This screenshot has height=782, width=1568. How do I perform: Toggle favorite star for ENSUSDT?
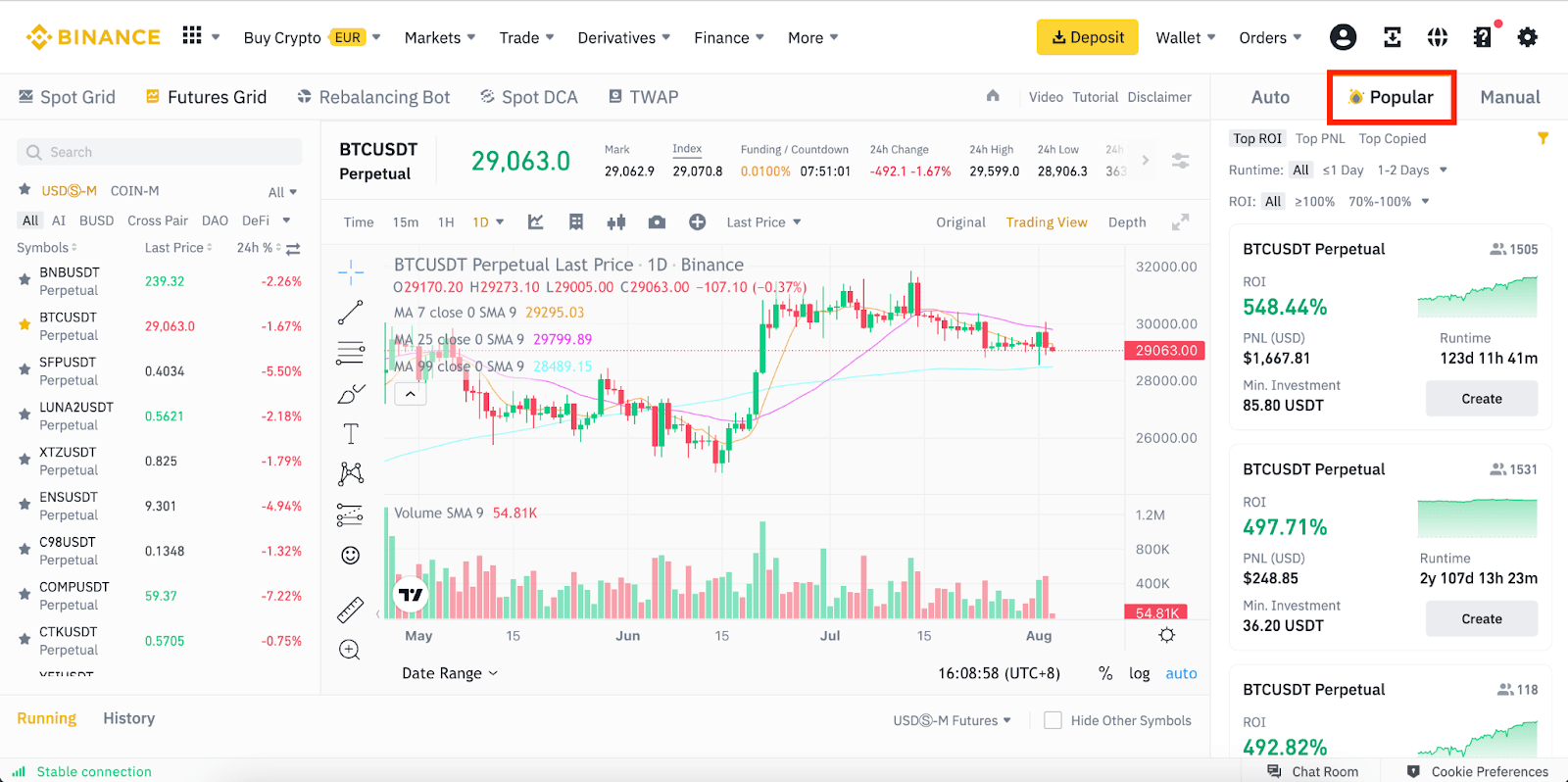point(24,506)
